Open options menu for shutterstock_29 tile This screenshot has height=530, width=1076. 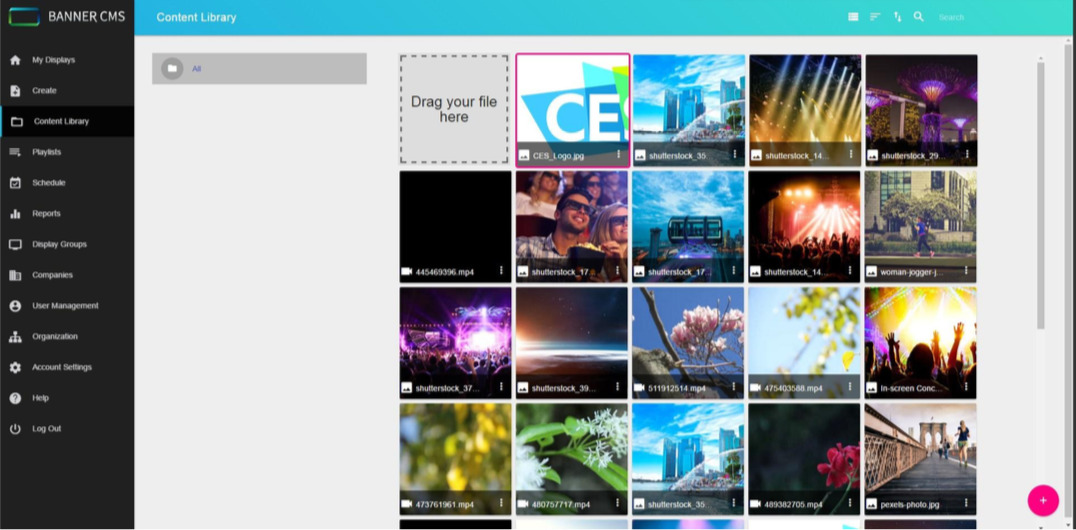(x=968, y=154)
